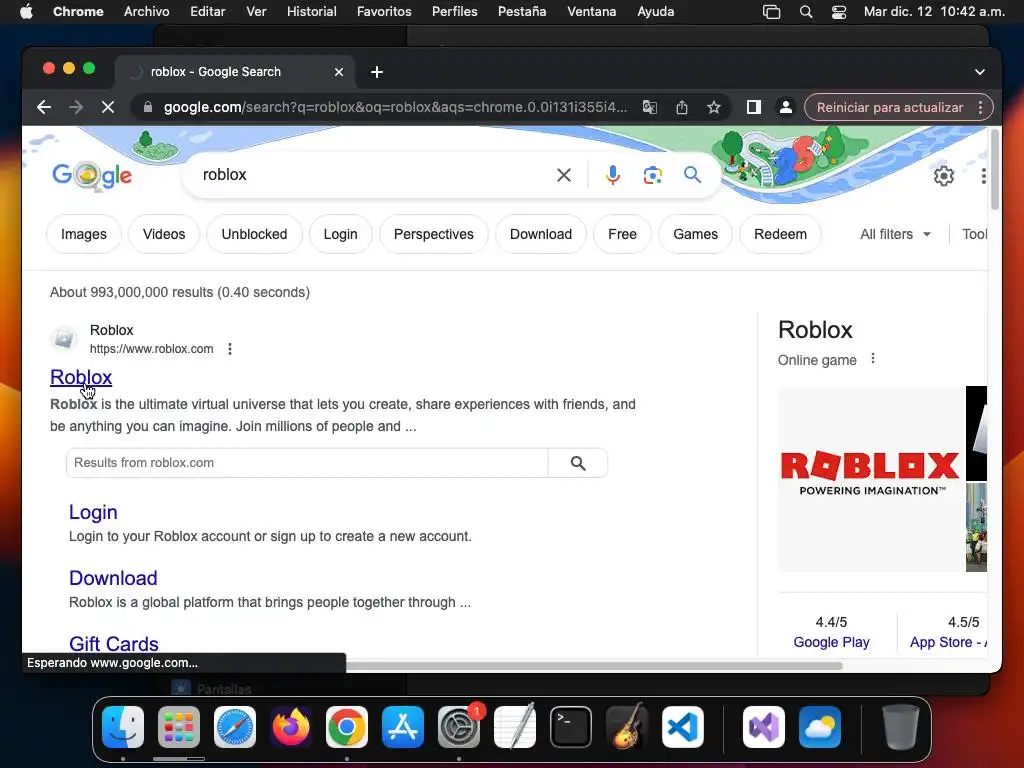The height and width of the screenshot is (768, 1024).
Task: Launch Visual Studio Code from the Dock
Action: [682, 727]
